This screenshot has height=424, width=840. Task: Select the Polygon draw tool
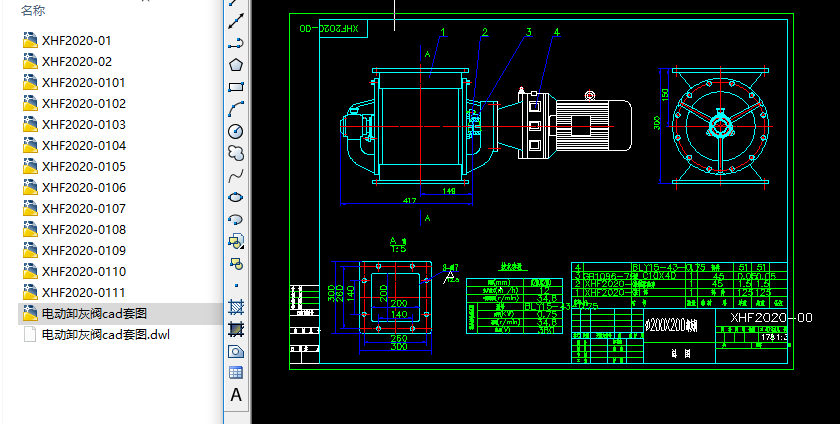click(236, 64)
